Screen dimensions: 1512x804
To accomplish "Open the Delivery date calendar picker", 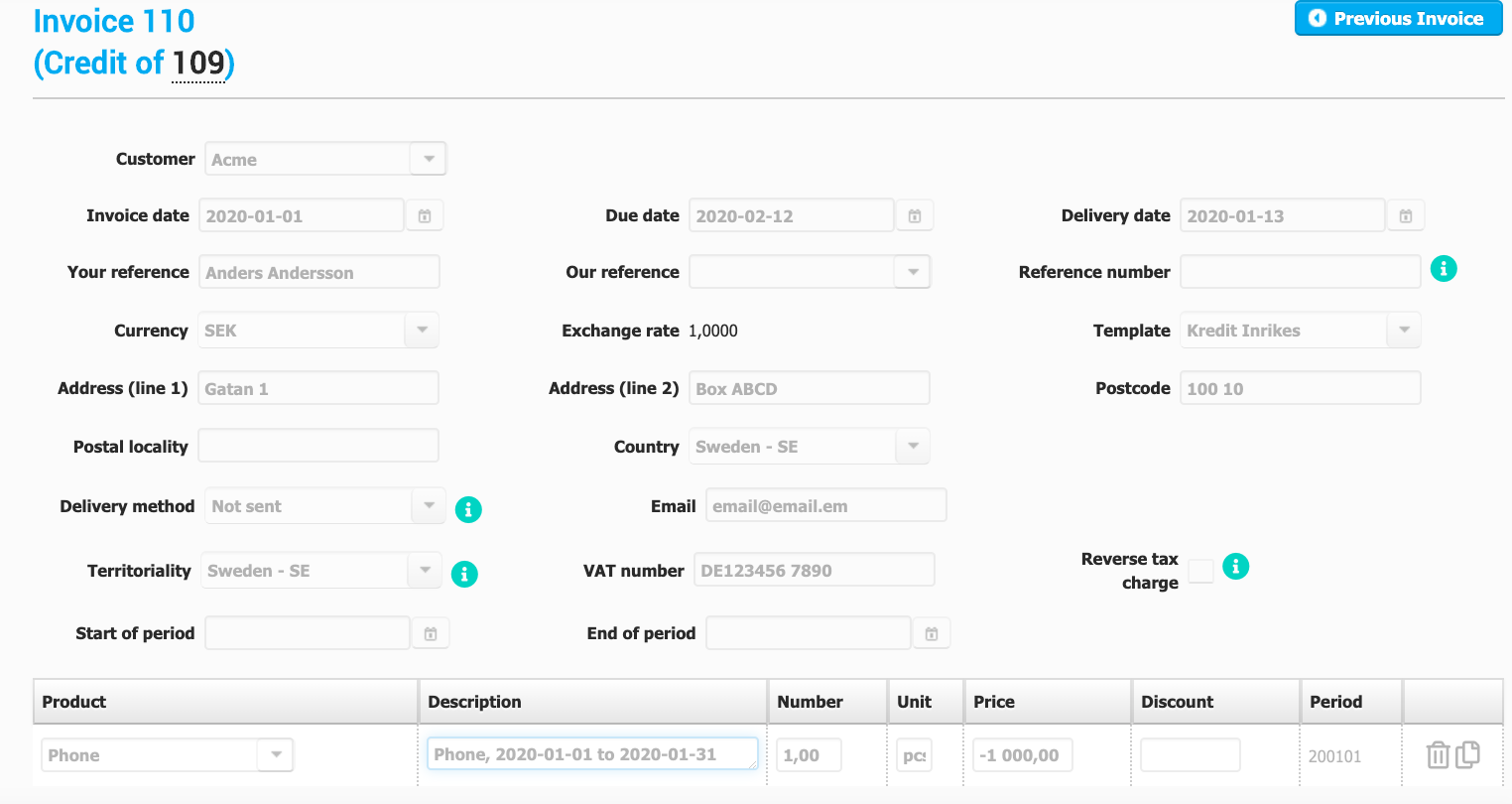I will (x=1406, y=215).
